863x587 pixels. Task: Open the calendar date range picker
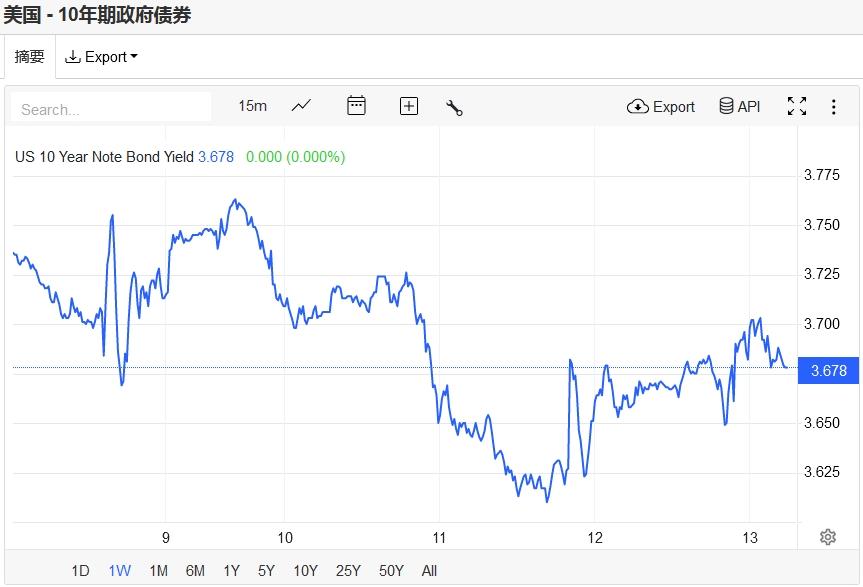(x=356, y=106)
